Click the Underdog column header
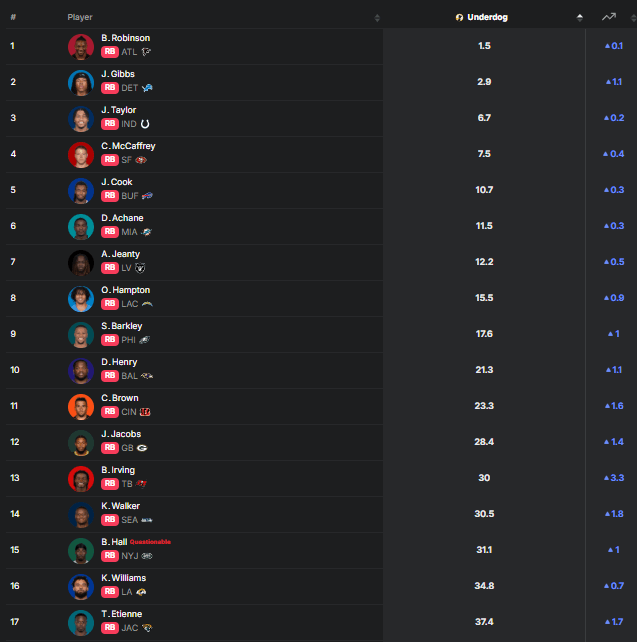 coord(487,18)
